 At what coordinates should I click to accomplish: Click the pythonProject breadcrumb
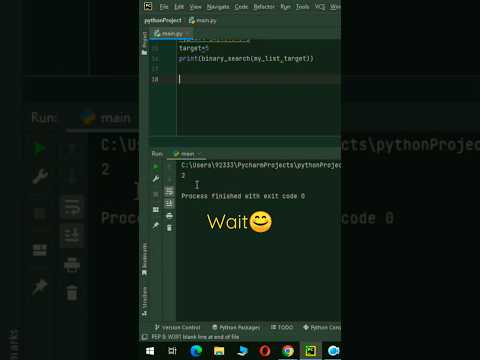163,20
